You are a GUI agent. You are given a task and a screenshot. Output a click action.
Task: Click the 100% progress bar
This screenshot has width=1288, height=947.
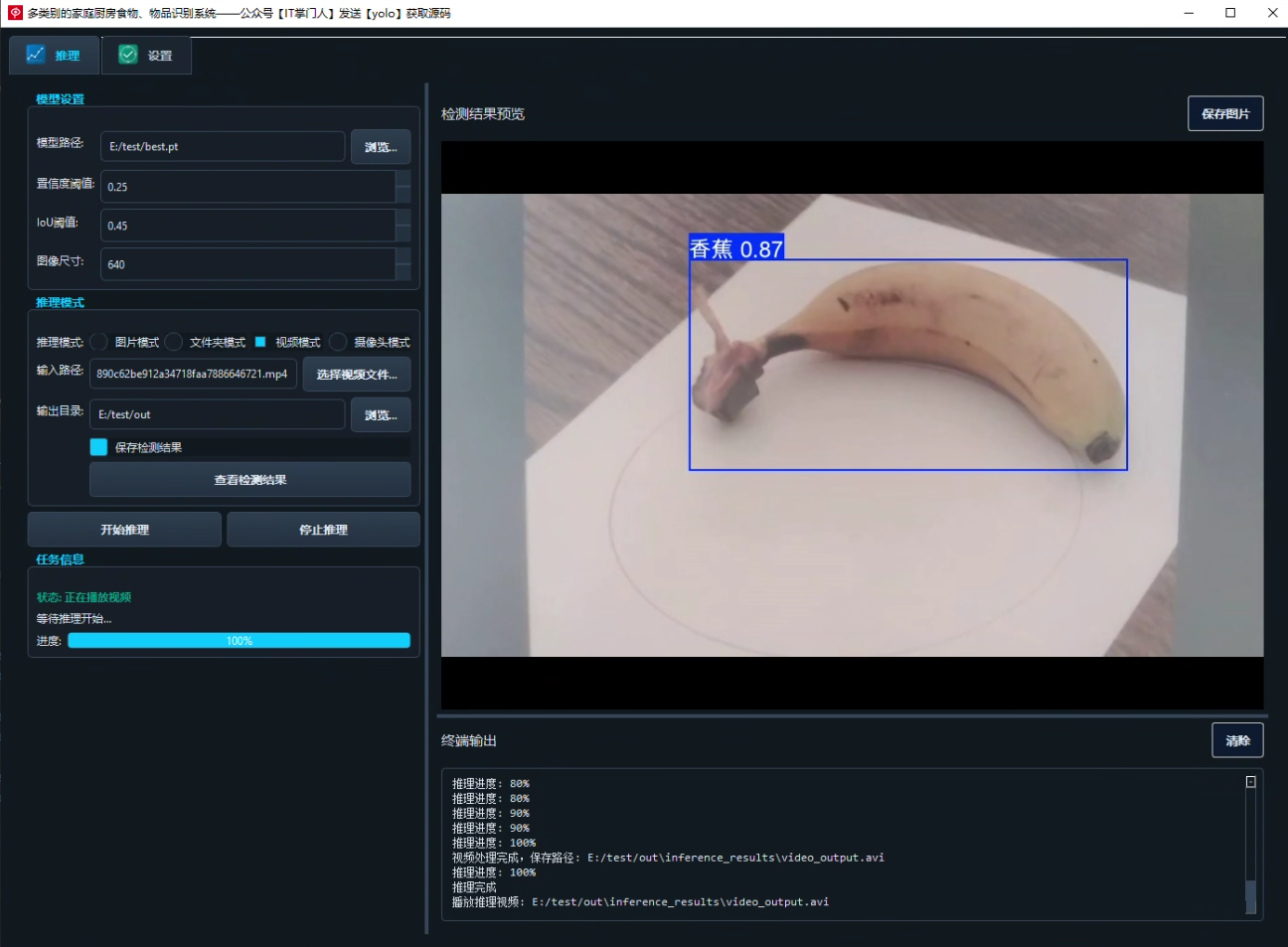pyautogui.click(x=239, y=641)
